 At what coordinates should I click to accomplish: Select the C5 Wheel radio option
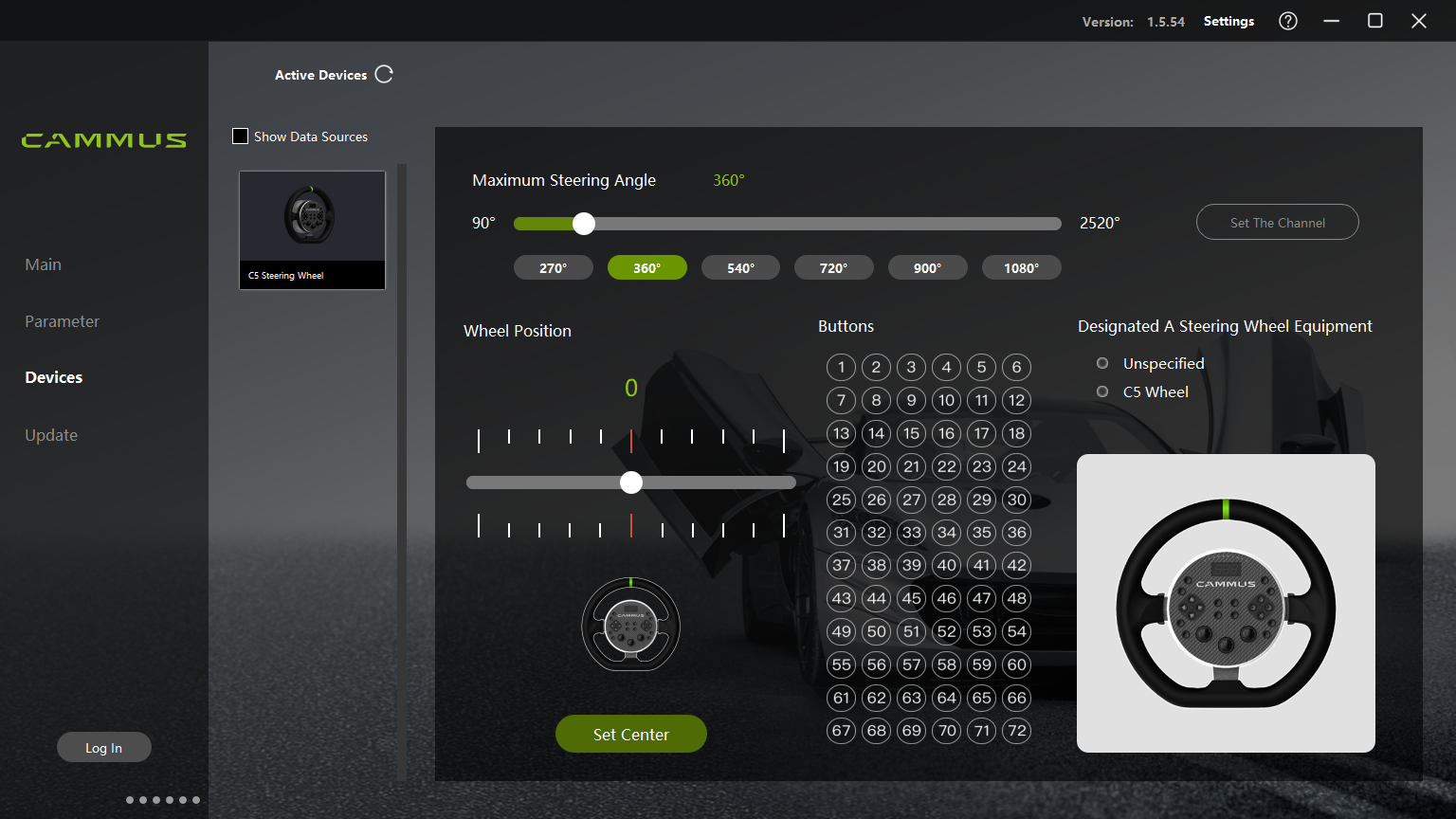click(x=1102, y=391)
